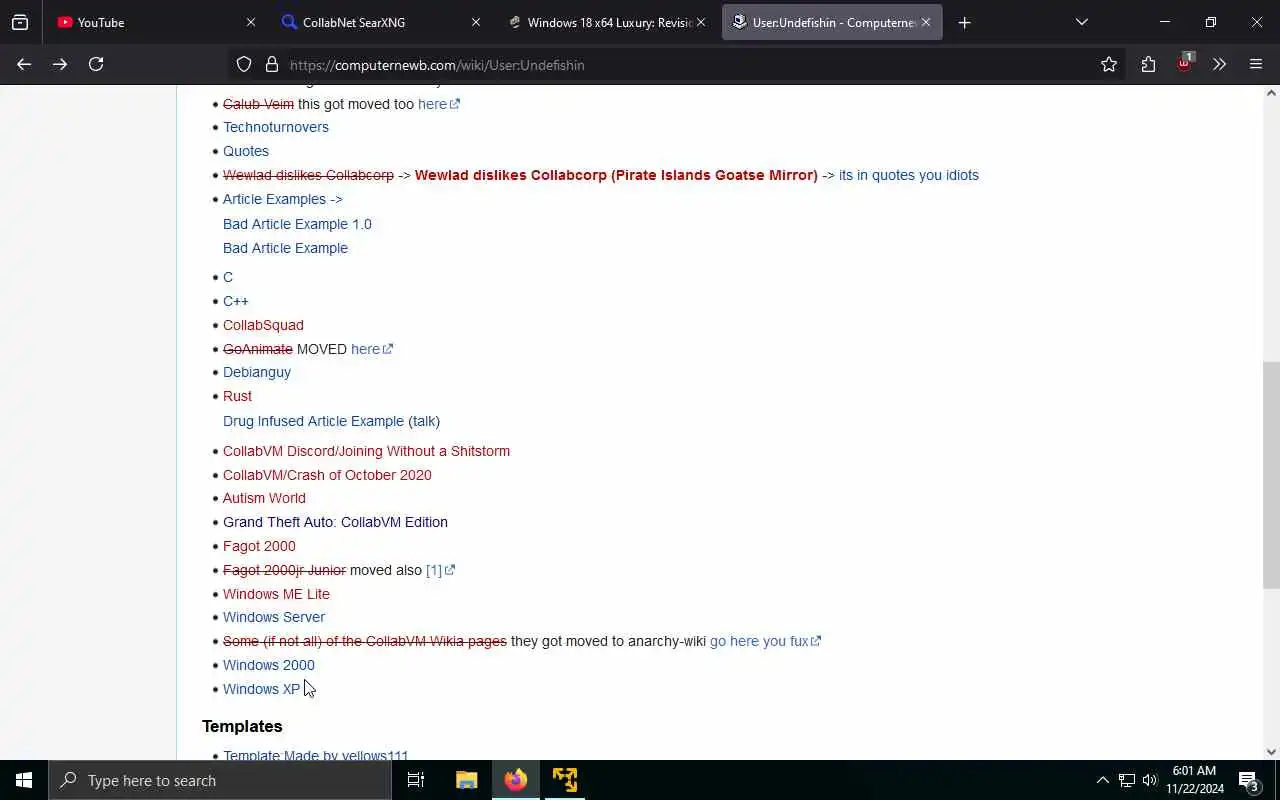The width and height of the screenshot is (1280, 800).
Task: Open Drug Infused Article Example link
Action: click(313, 421)
